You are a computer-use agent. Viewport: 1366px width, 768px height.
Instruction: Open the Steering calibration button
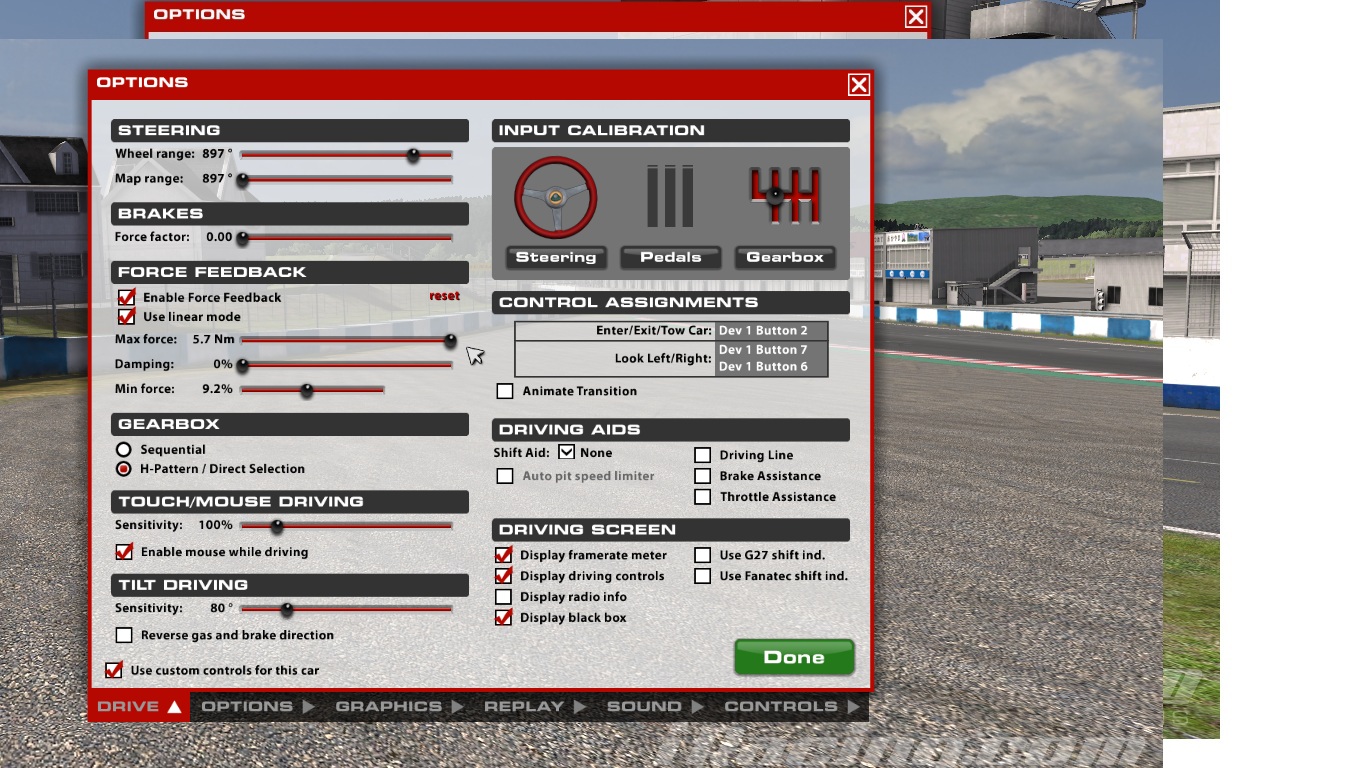tap(555, 257)
